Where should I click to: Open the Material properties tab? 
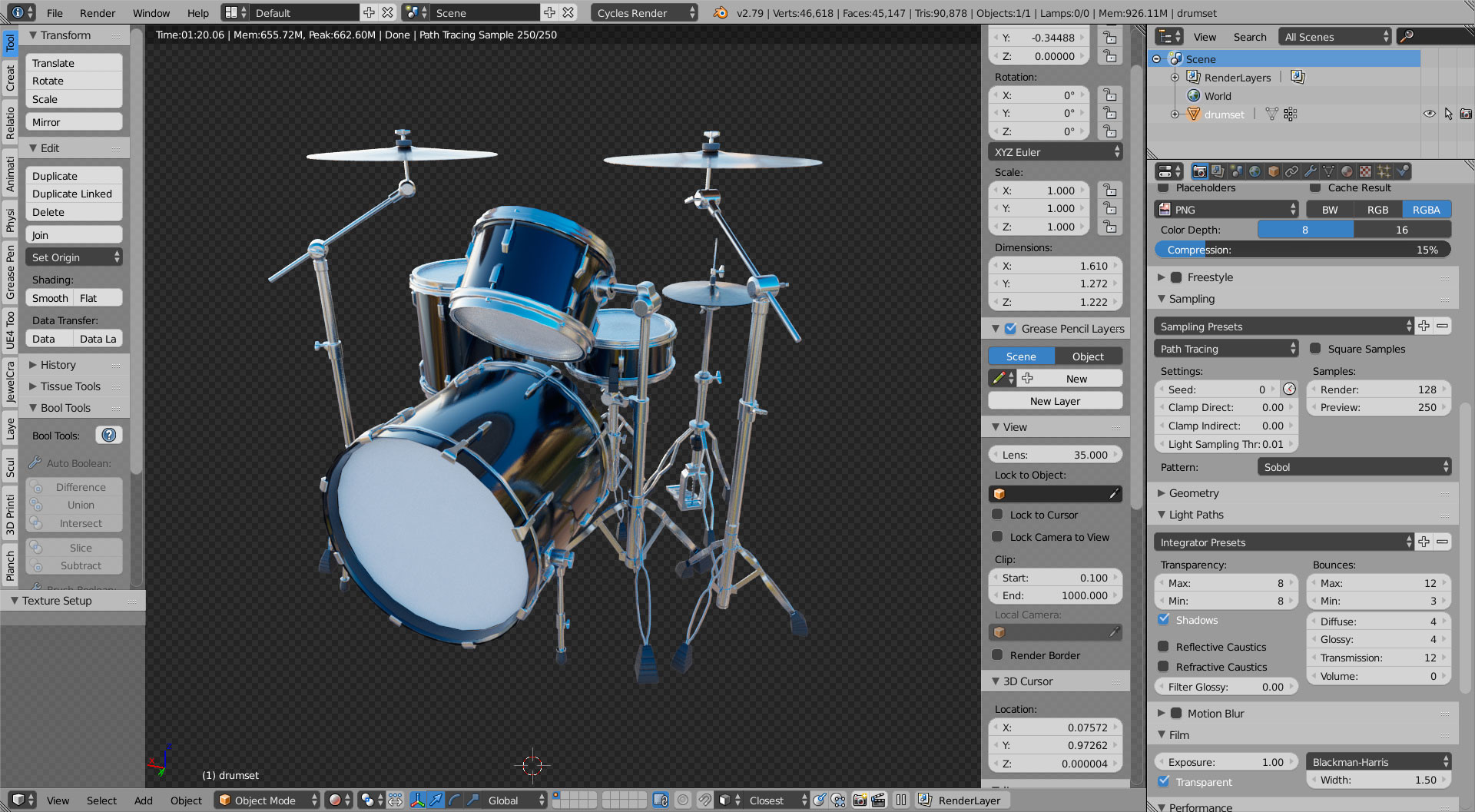click(x=1347, y=171)
